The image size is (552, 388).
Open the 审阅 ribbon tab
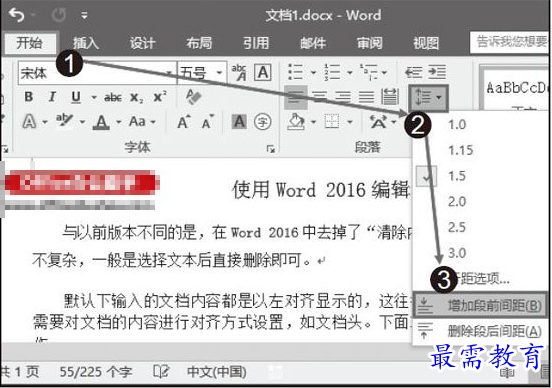369,43
